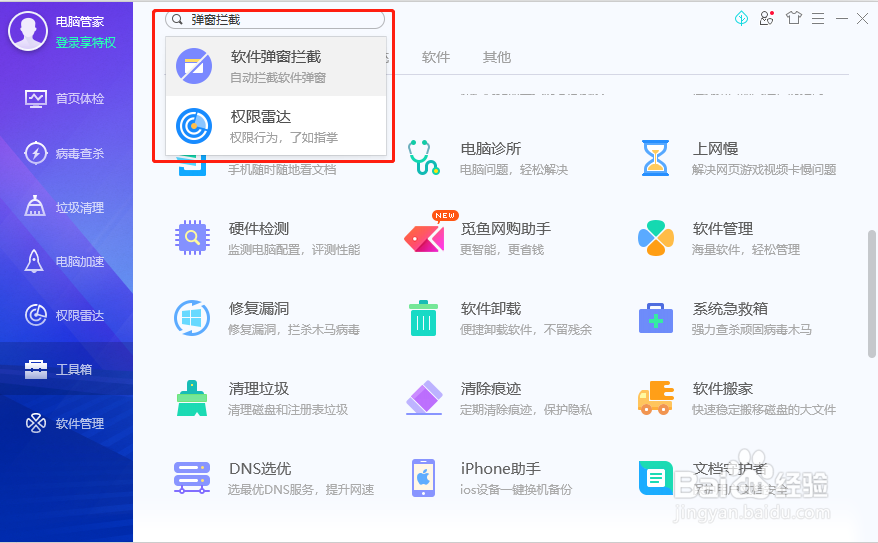This screenshot has height=543, width=878.
Task: Click the 软件搬家 truck icon
Action: pos(656,398)
